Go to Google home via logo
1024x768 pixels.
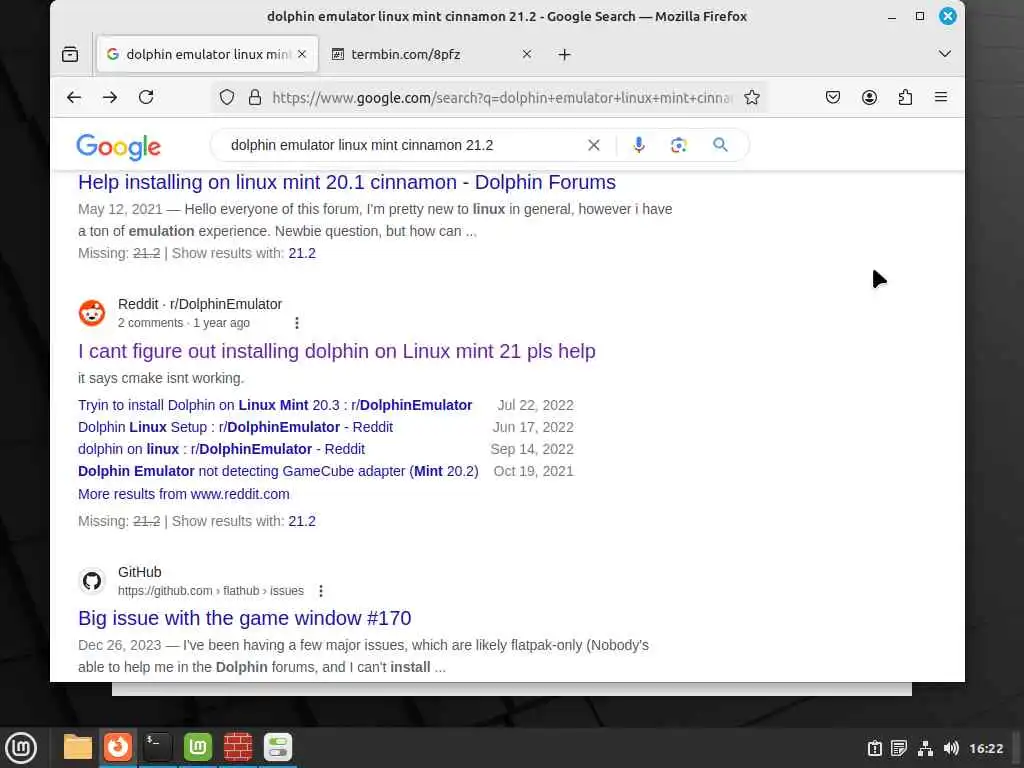118,146
